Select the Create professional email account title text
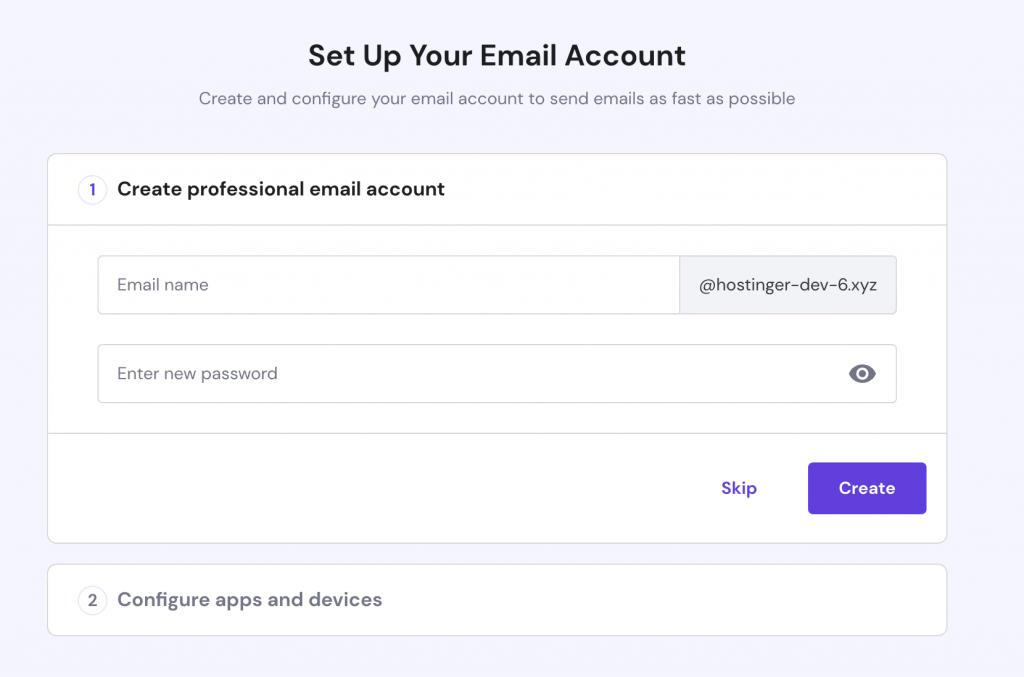This screenshot has height=677, width=1024. point(281,189)
